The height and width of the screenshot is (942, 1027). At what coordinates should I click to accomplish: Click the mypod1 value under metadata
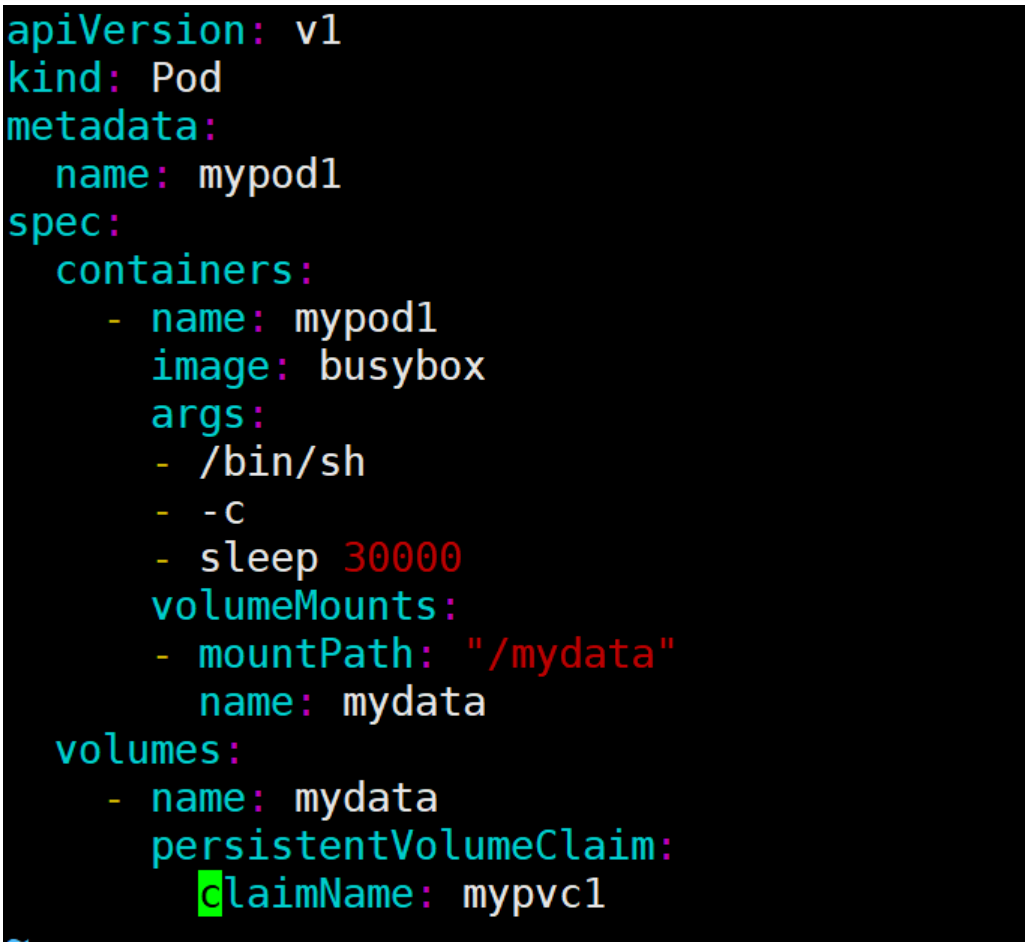click(270, 175)
